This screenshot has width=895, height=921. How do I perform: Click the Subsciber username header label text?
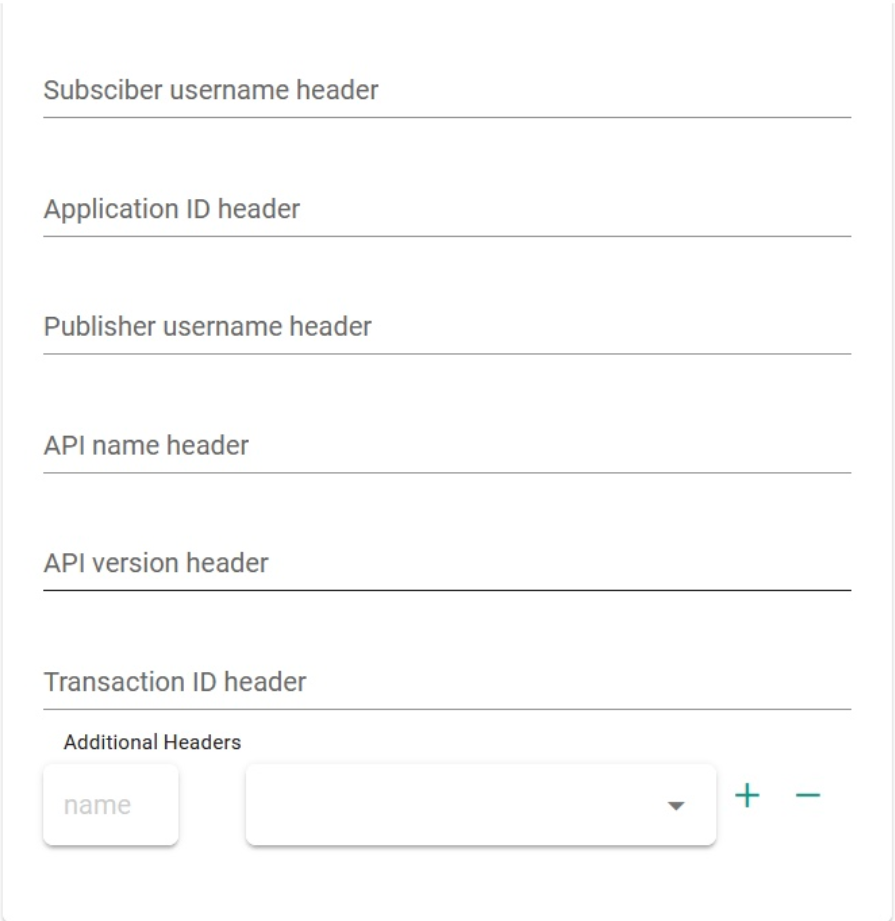point(211,91)
